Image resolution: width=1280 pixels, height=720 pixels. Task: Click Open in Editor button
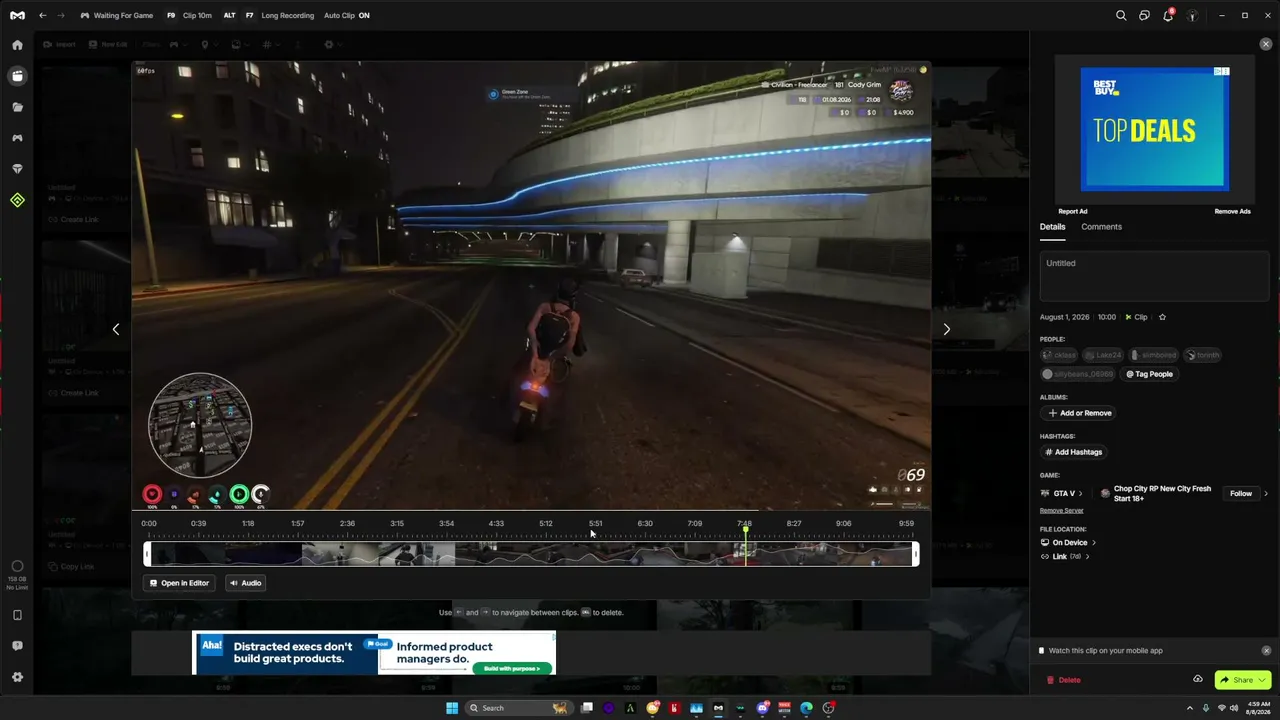pos(179,583)
